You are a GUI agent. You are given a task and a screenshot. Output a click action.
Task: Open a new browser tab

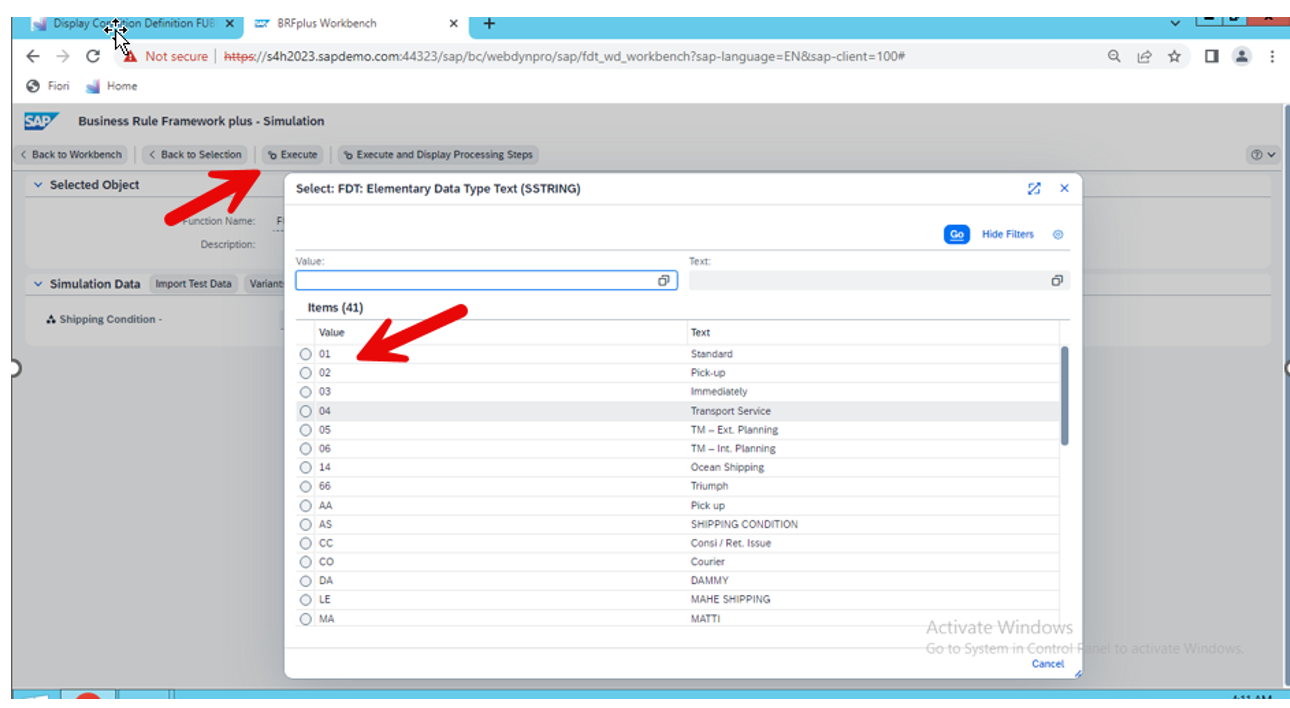[x=489, y=23]
